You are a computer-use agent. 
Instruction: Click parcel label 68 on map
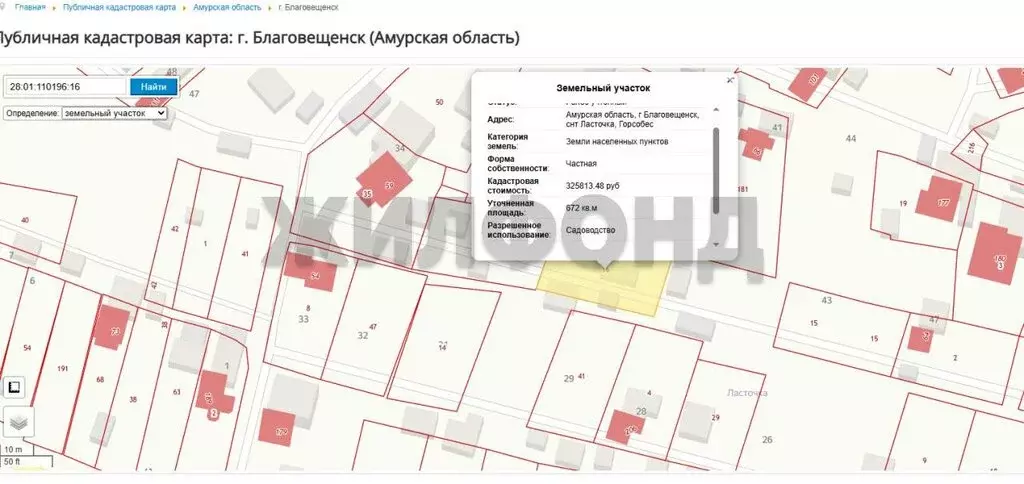[x=100, y=379]
